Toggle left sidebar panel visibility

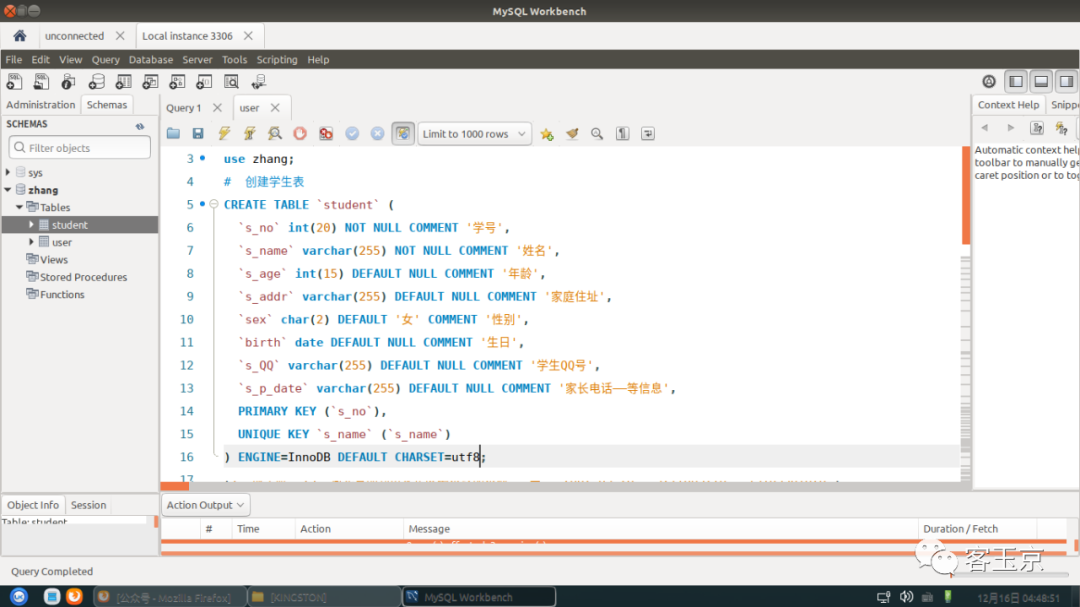(x=1016, y=81)
